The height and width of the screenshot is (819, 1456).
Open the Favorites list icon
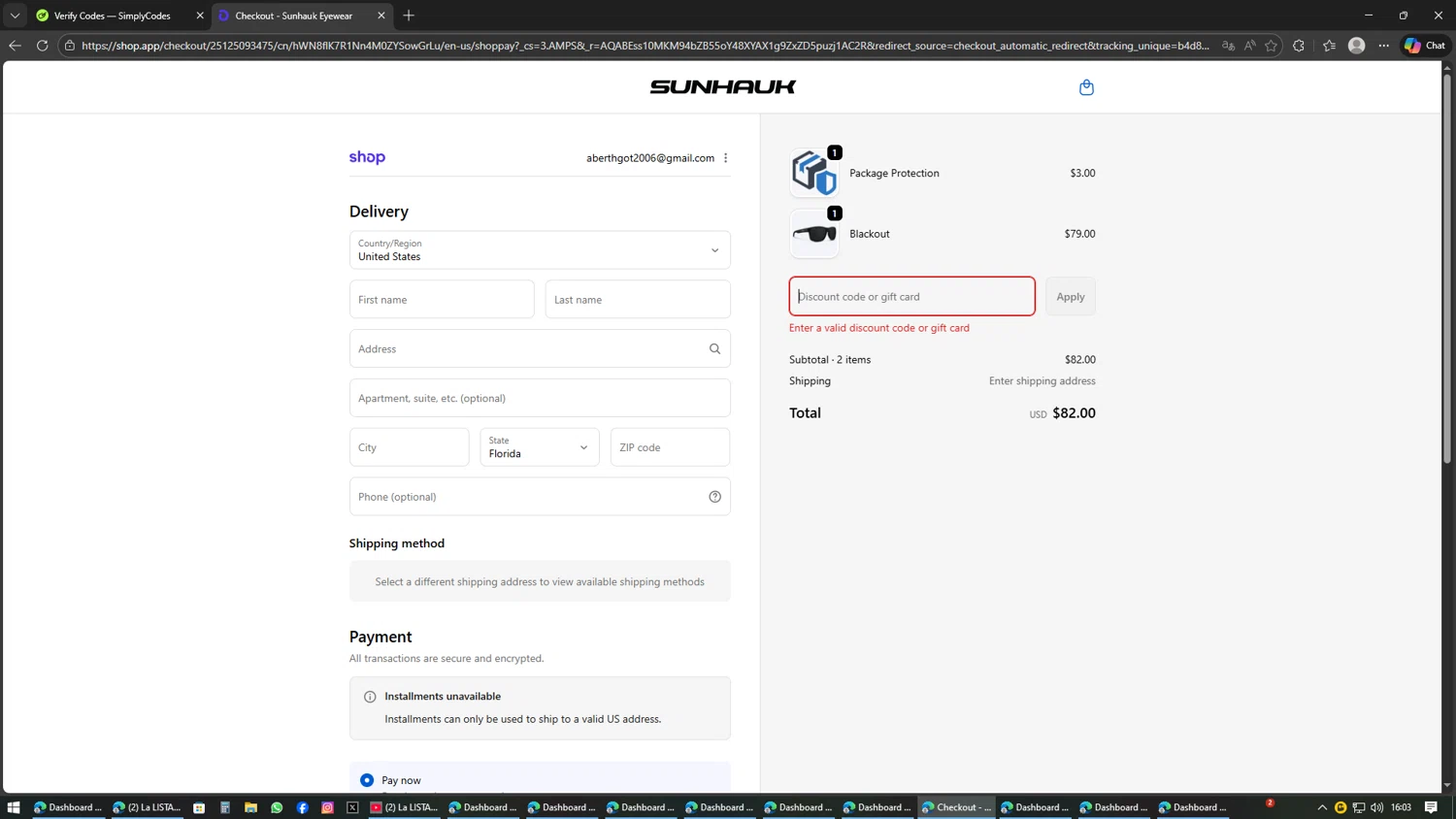click(1329, 46)
